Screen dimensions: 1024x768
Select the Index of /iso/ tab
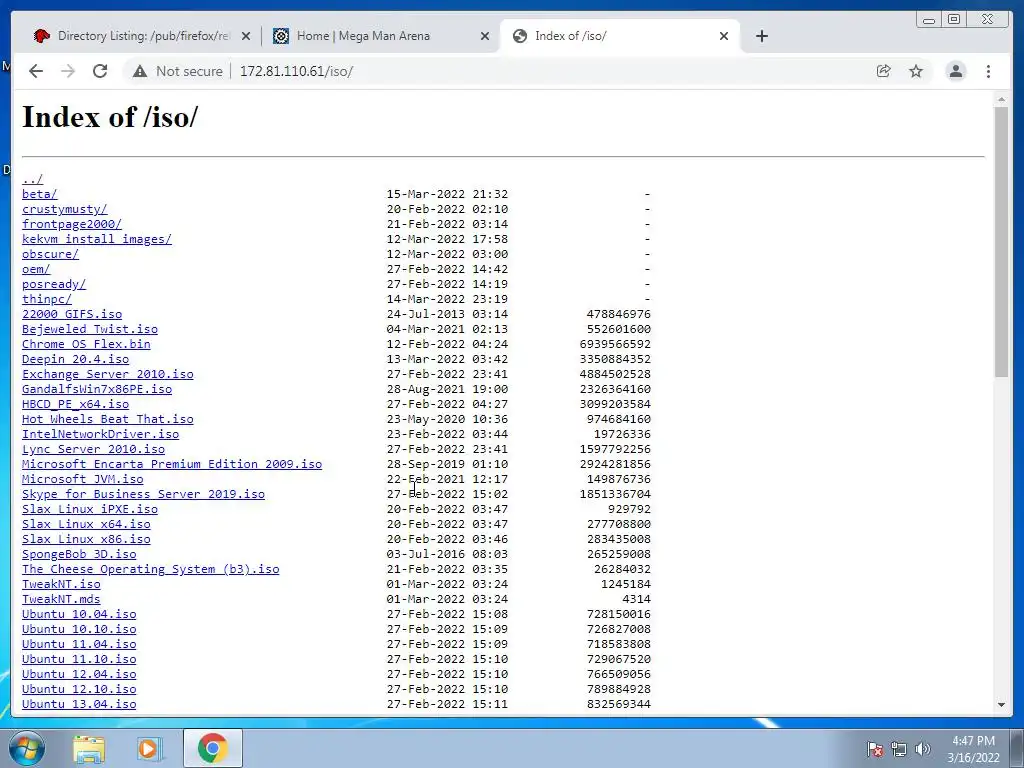620,36
